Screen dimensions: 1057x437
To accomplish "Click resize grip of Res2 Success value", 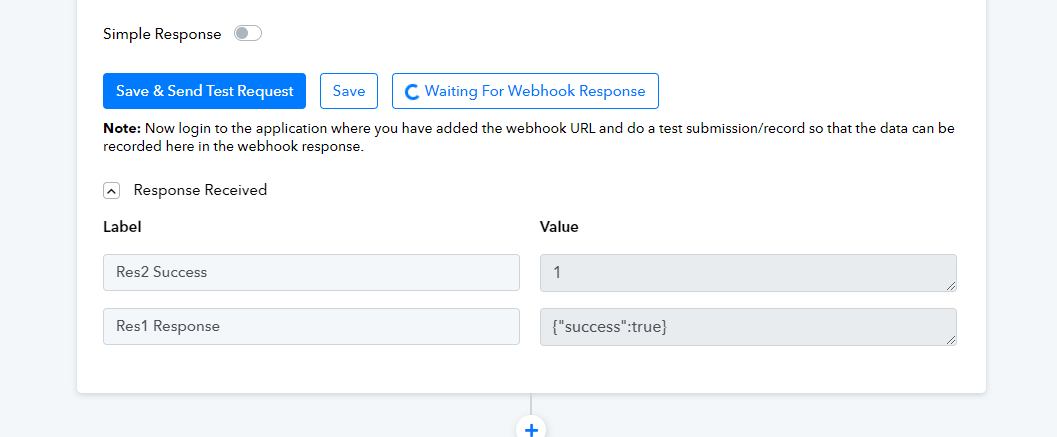I will pos(950,286).
